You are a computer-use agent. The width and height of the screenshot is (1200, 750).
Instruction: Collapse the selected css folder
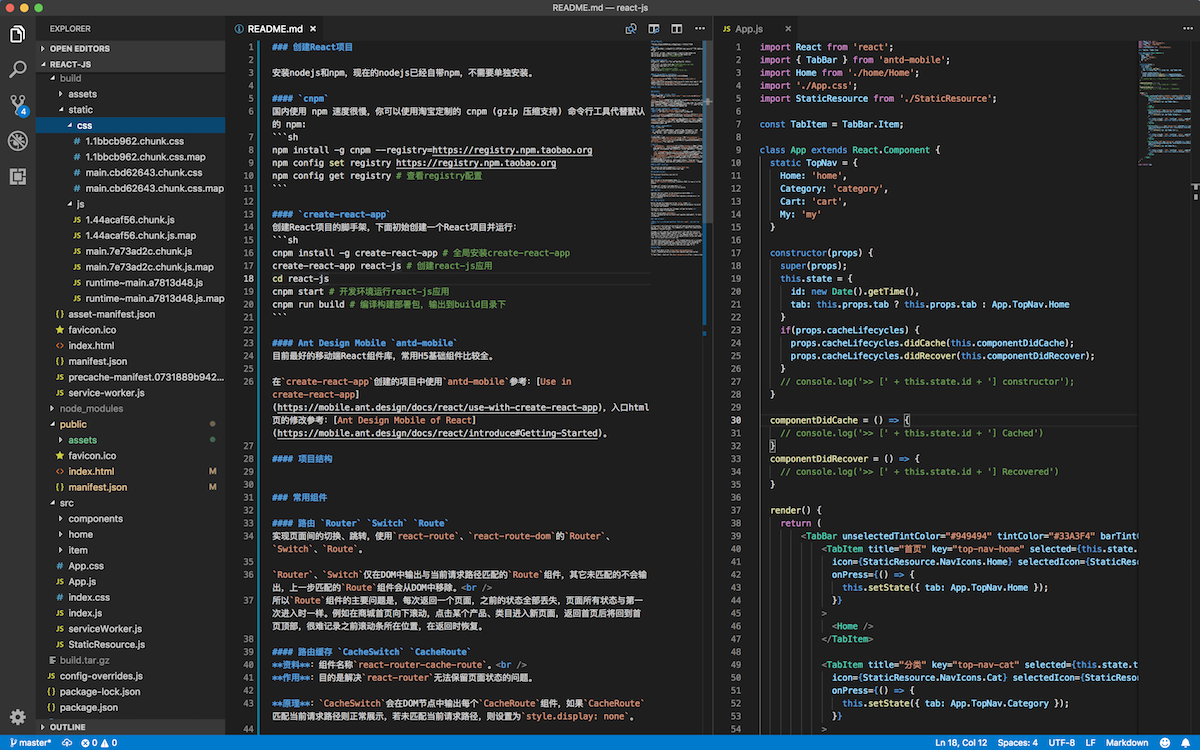point(130,125)
